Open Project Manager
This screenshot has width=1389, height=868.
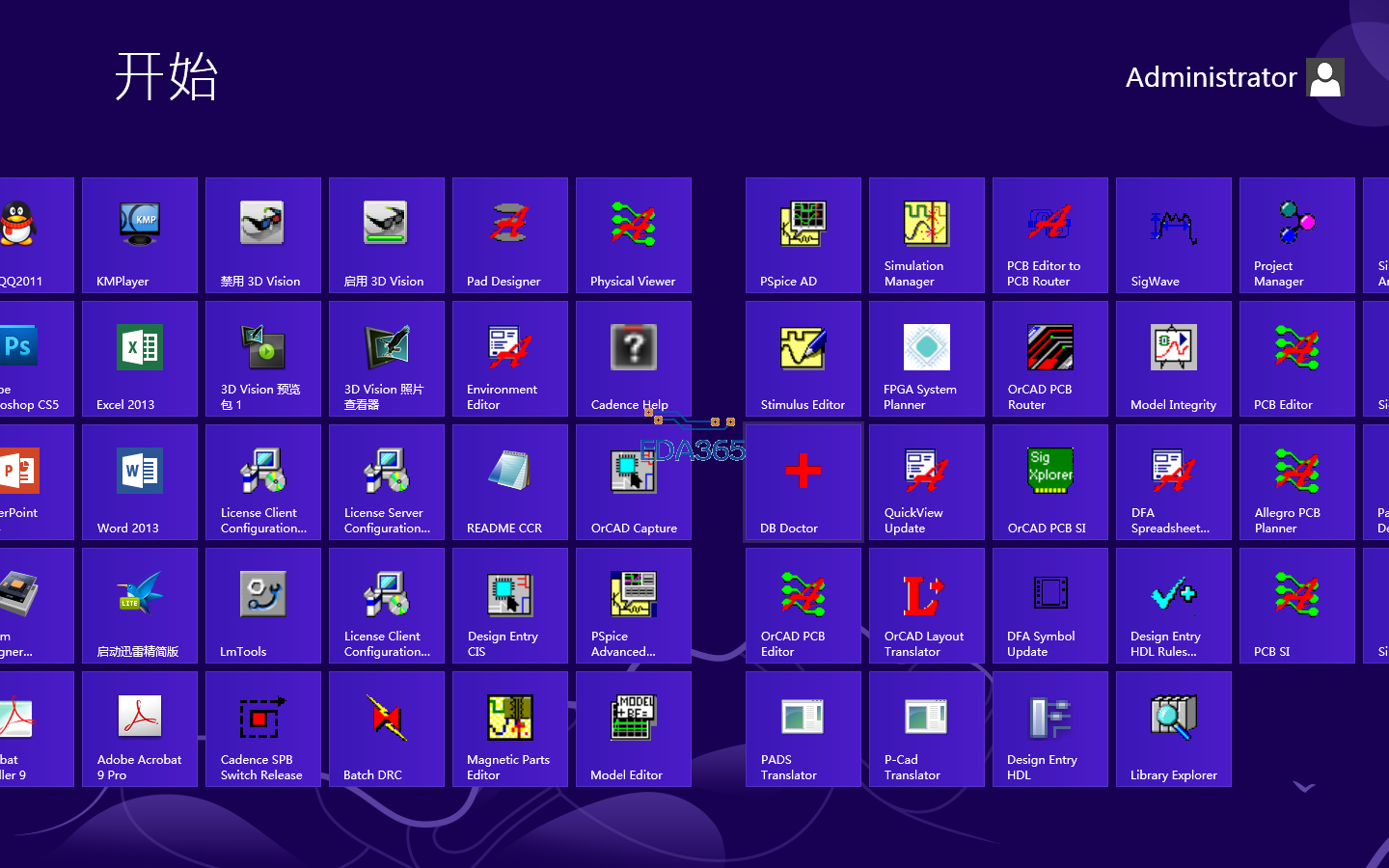[1297, 235]
